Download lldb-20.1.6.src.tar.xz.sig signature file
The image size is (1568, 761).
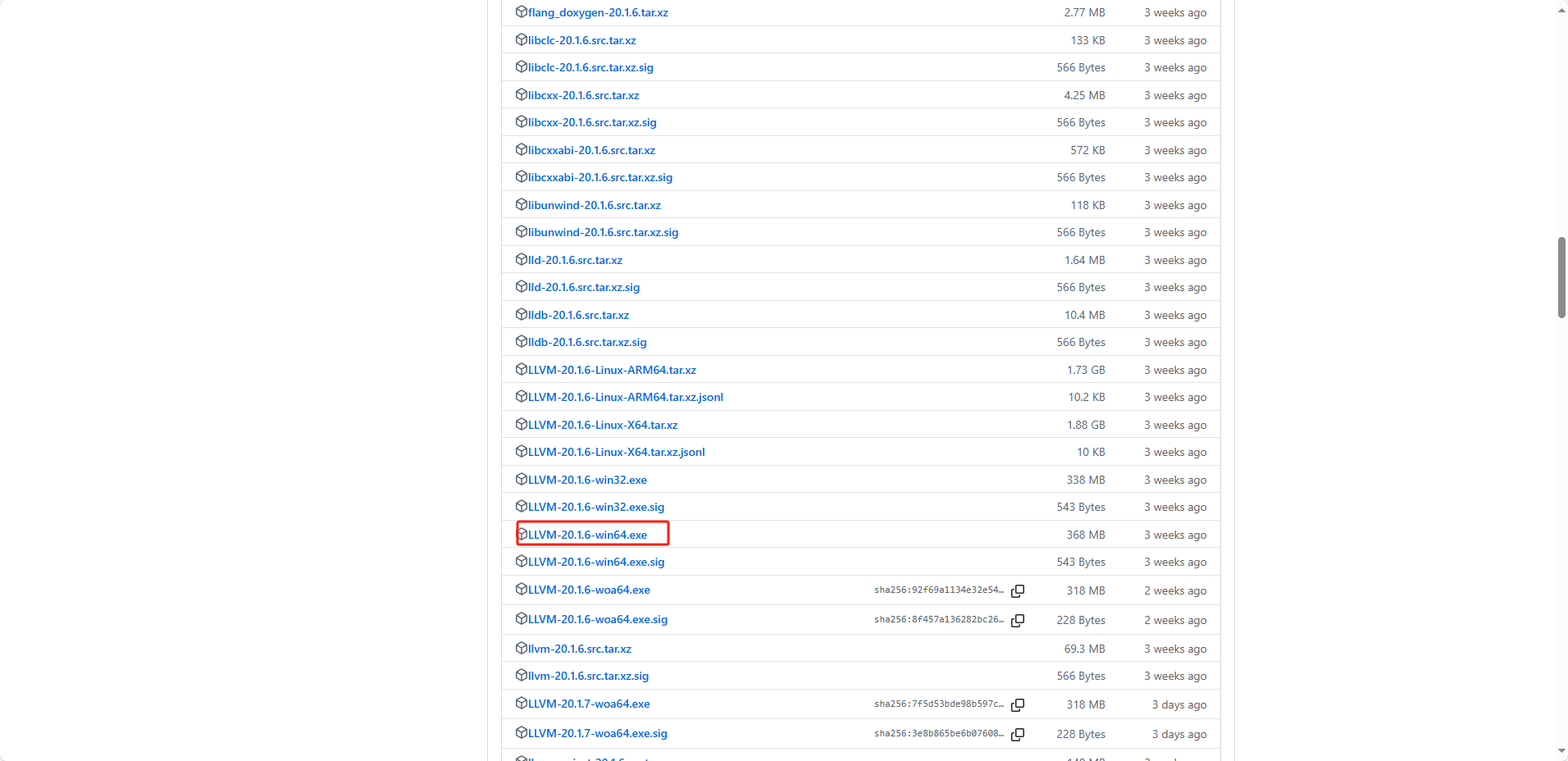587,342
